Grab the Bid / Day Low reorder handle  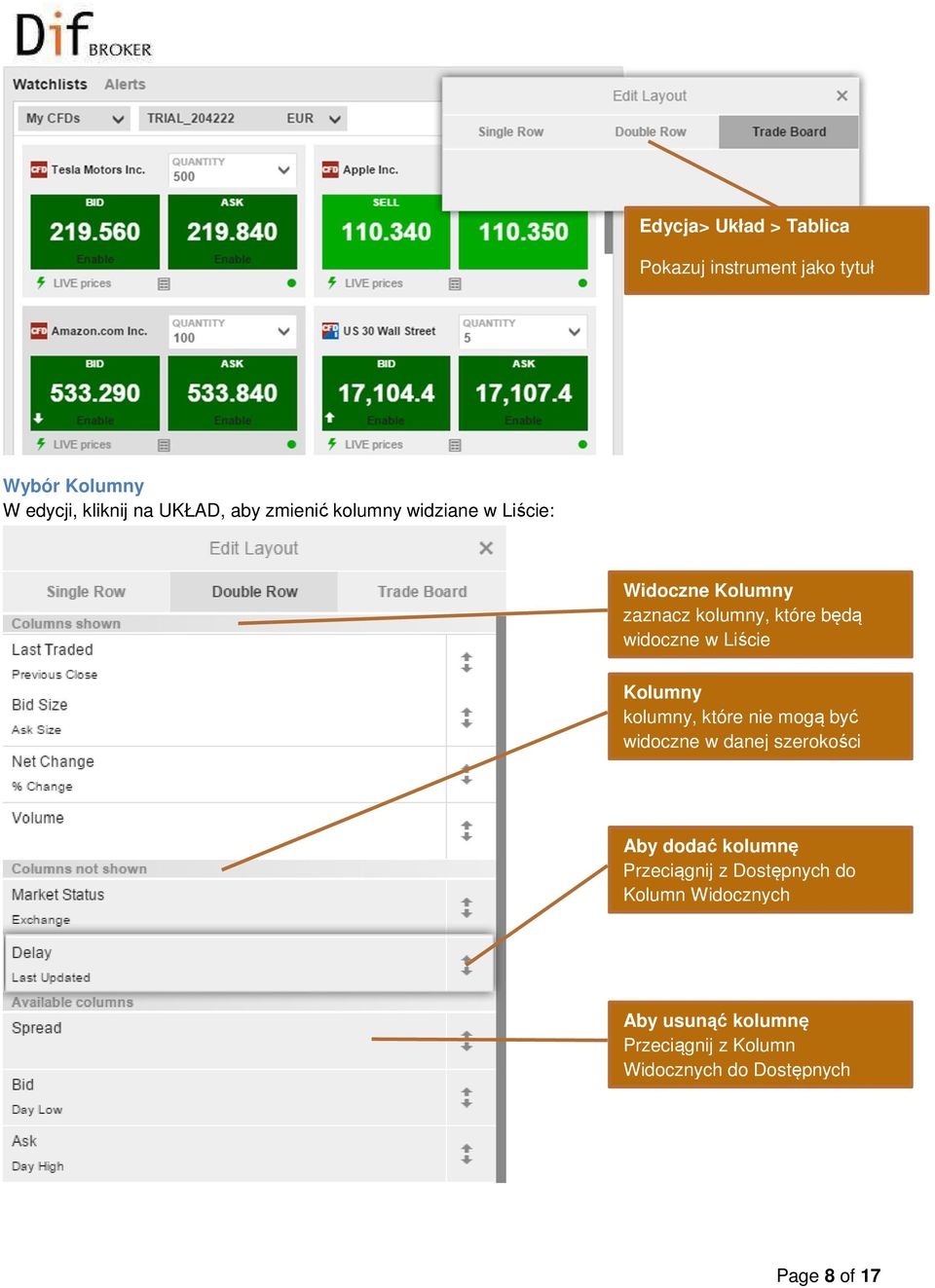click(467, 1097)
